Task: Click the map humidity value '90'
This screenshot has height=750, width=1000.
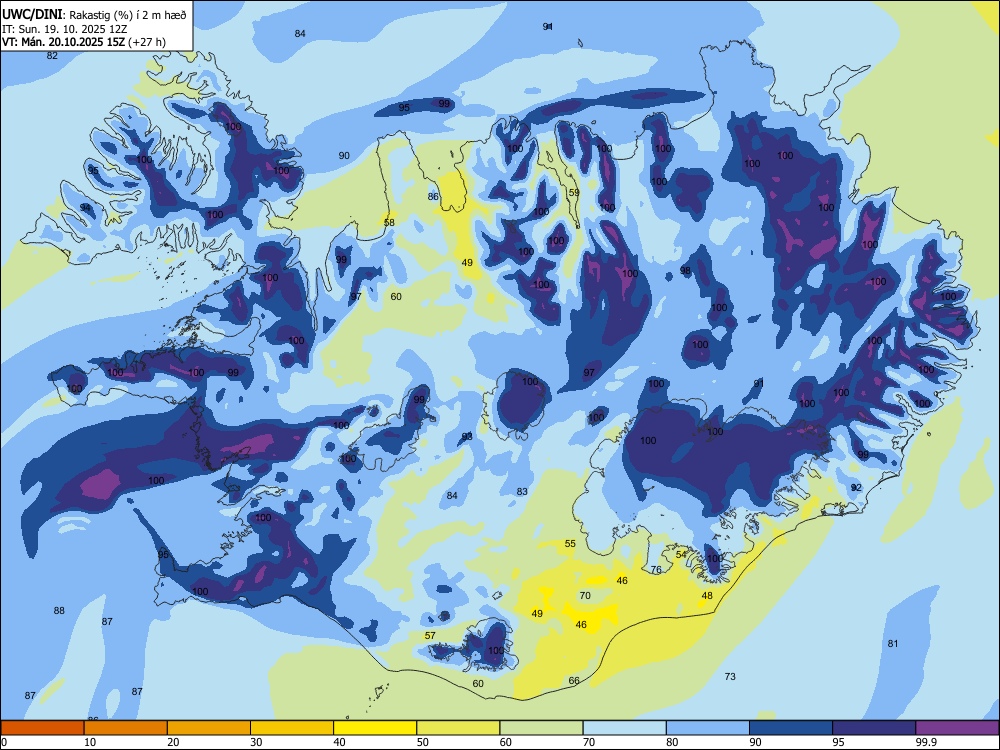Action: click(x=344, y=156)
